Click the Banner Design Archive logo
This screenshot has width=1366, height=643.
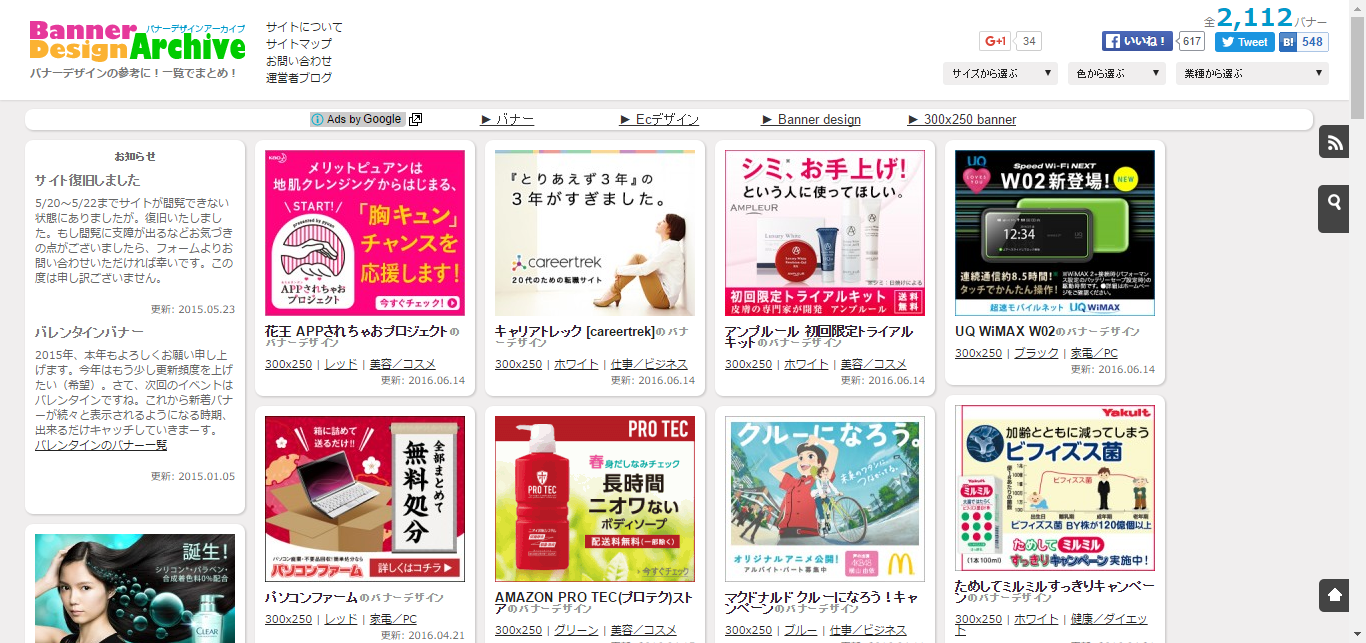click(137, 42)
